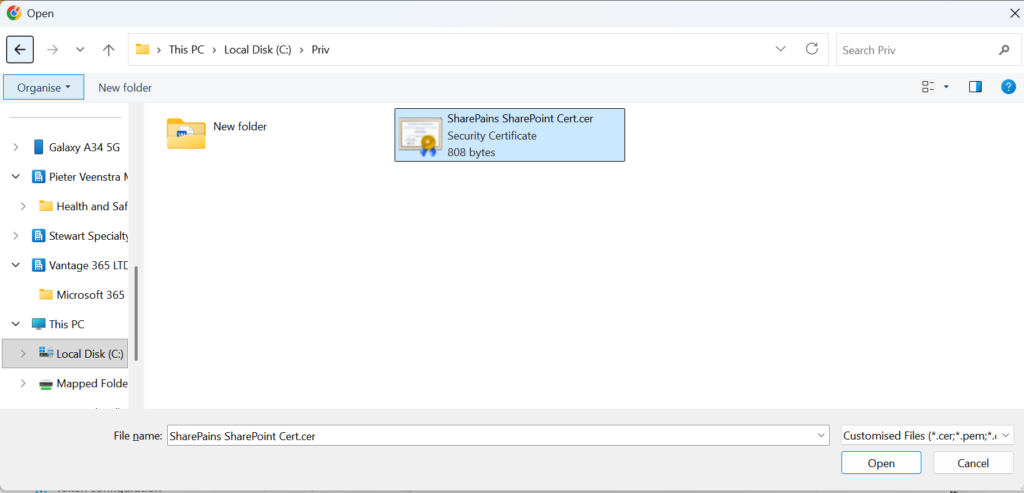Collapse the This PC node

click(16, 324)
